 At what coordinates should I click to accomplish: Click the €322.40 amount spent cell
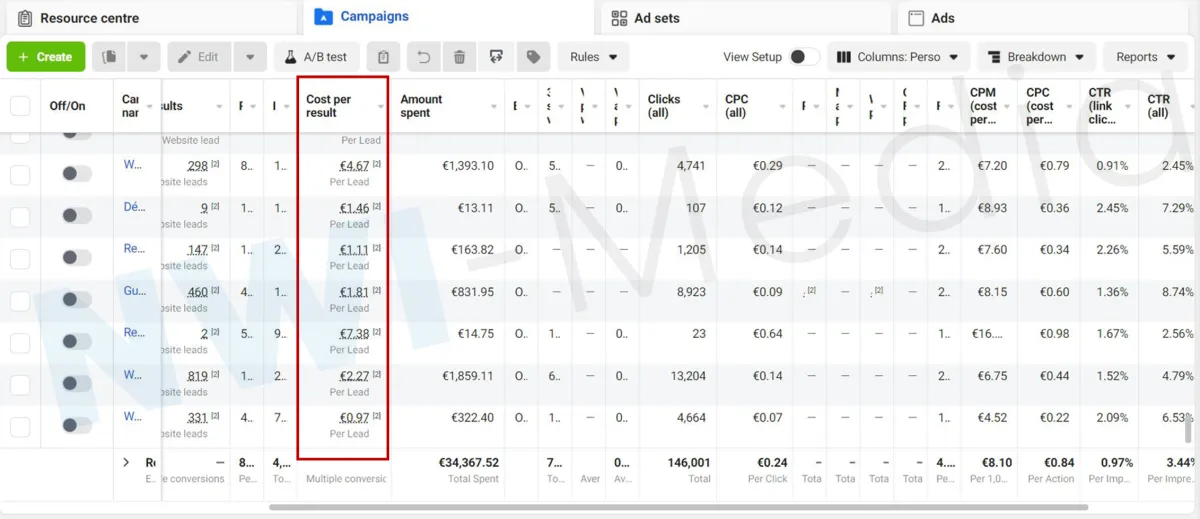[472, 418]
